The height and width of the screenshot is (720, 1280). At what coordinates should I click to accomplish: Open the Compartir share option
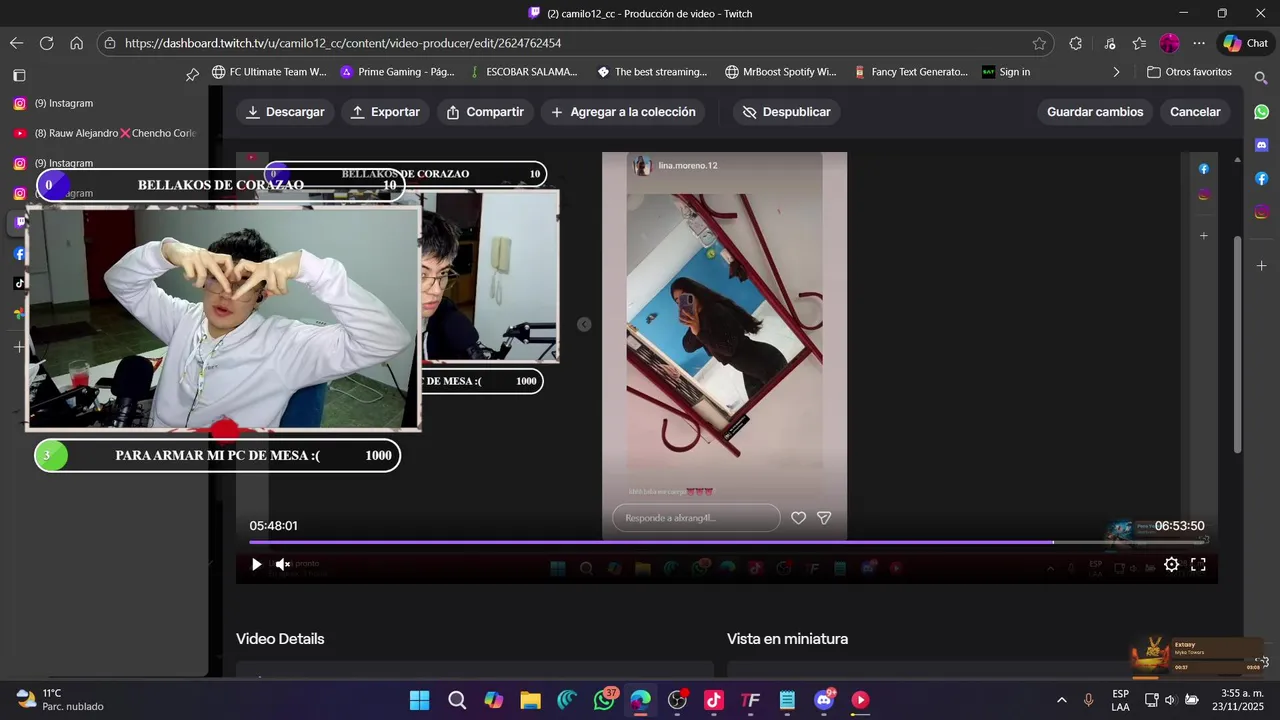tap(485, 112)
